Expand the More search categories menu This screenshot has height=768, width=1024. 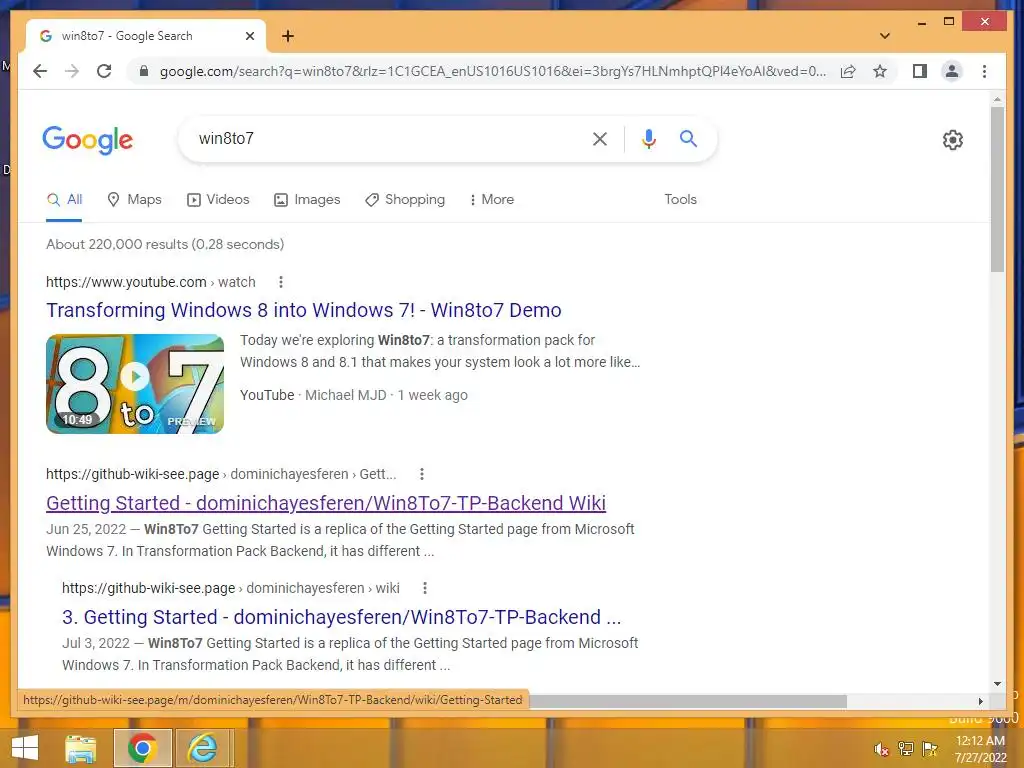click(492, 200)
